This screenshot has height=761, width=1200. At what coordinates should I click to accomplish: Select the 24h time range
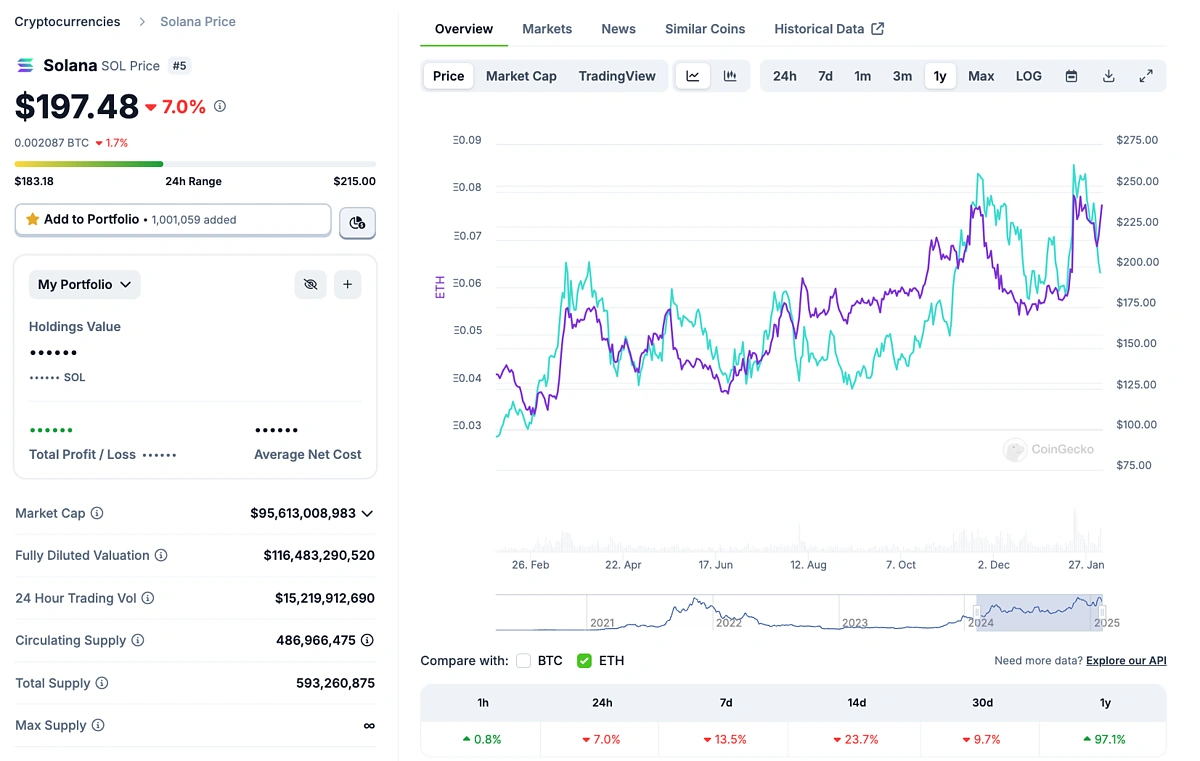tap(785, 76)
